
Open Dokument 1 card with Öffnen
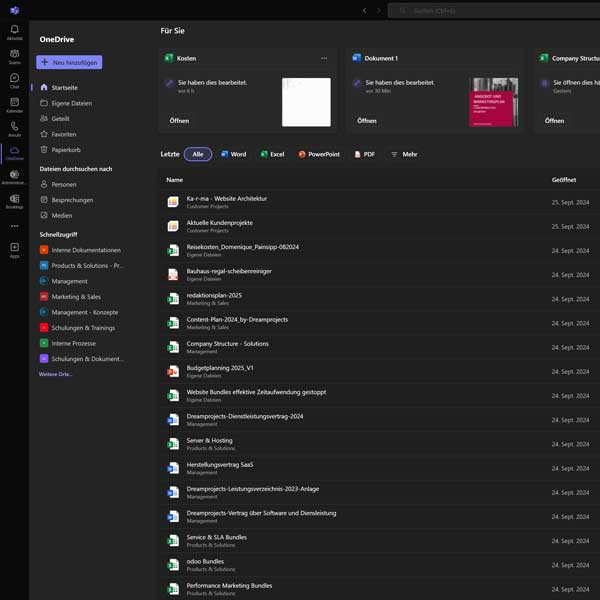tap(367, 121)
